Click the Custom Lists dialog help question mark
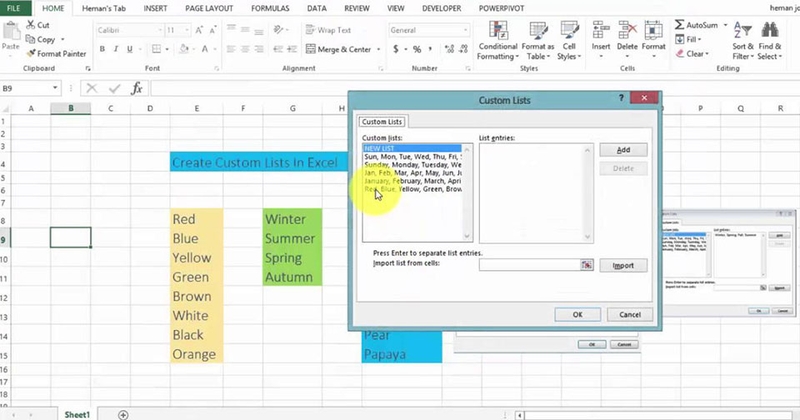The height and width of the screenshot is (420, 800). 621,98
